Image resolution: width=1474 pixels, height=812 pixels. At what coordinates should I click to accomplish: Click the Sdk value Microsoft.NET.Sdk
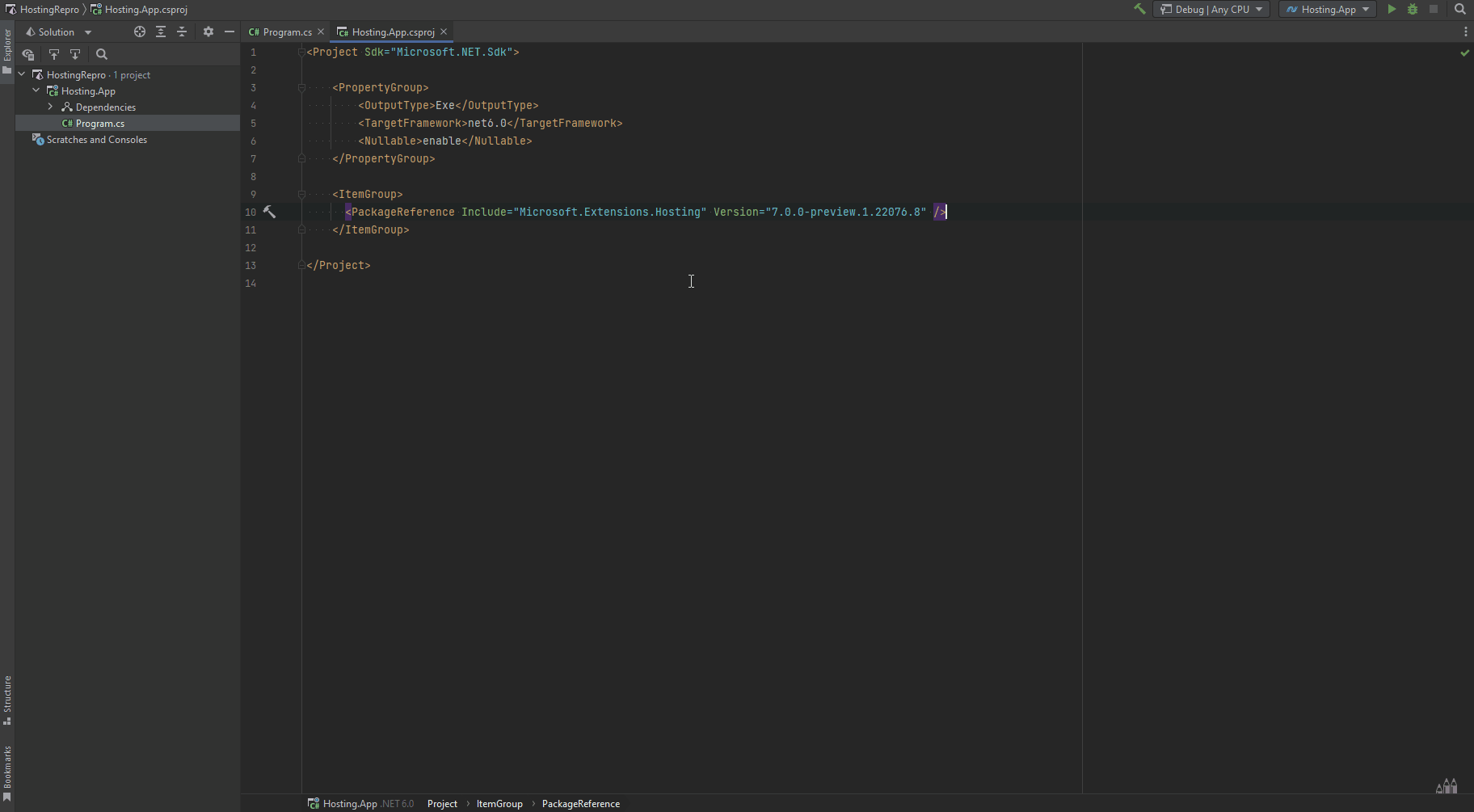pos(452,52)
